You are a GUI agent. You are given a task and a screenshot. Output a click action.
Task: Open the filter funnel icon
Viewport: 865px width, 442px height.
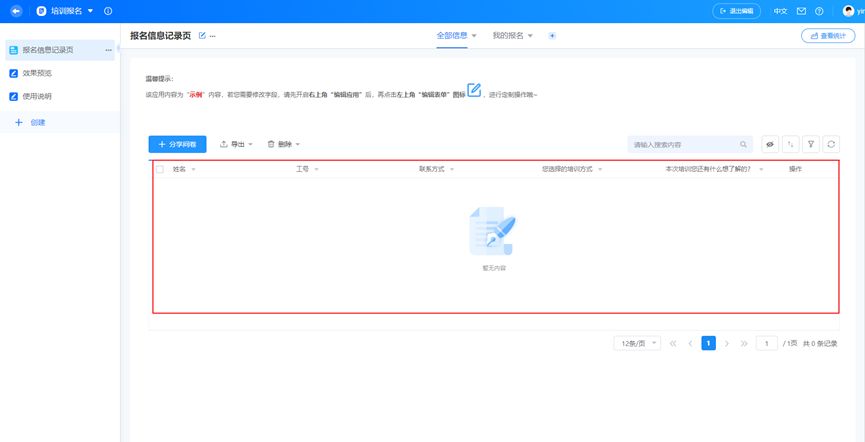pos(811,144)
